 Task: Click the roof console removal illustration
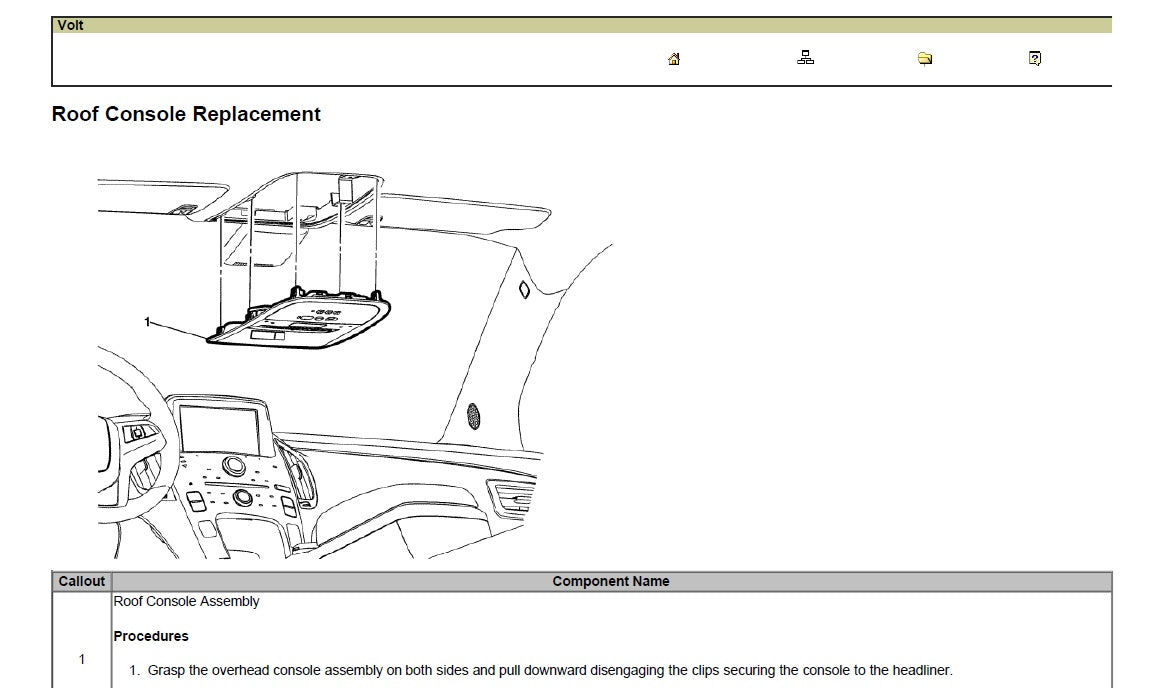pos(356,365)
